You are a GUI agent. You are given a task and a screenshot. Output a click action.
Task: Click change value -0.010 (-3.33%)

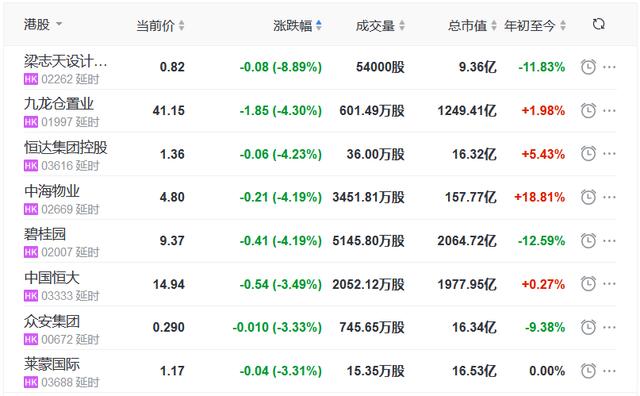pyautogui.click(x=277, y=327)
